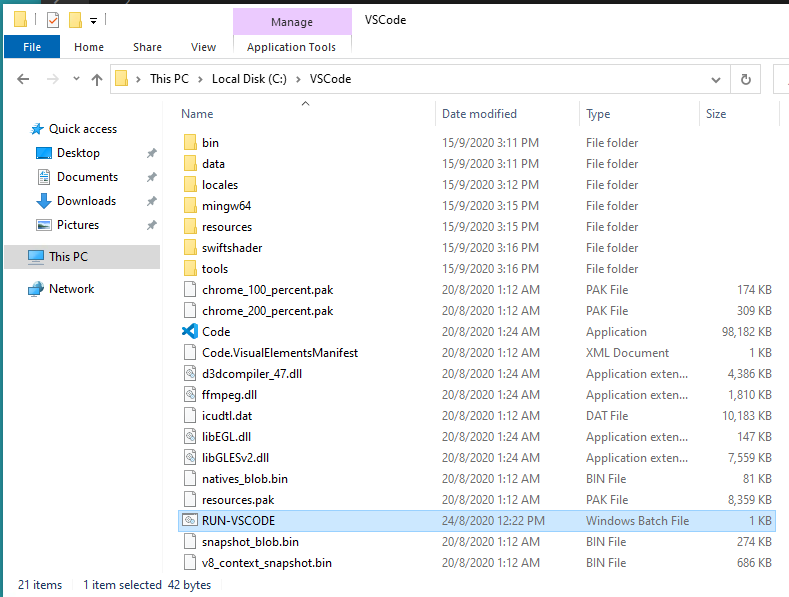
Task: Switch to the View ribbon tab
Action: coord(203,47)
